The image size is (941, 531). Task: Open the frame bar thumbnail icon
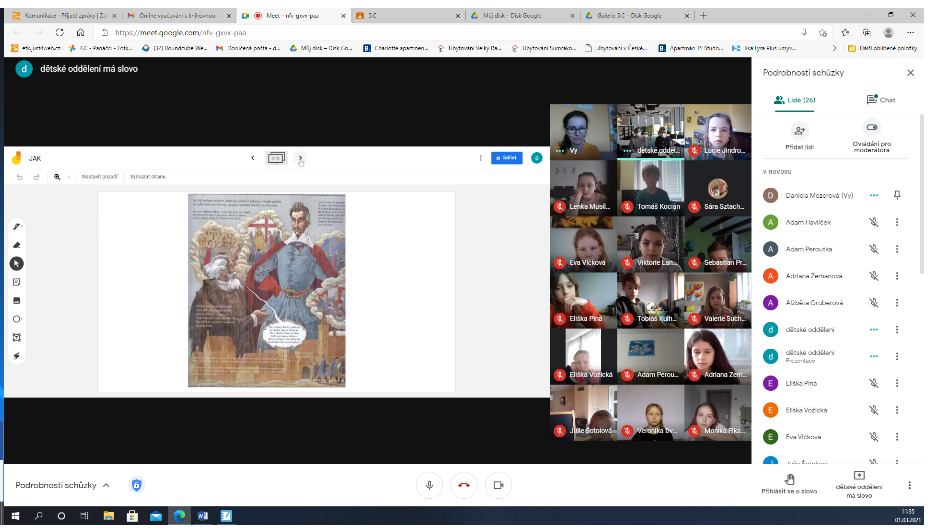pos(276,158)
